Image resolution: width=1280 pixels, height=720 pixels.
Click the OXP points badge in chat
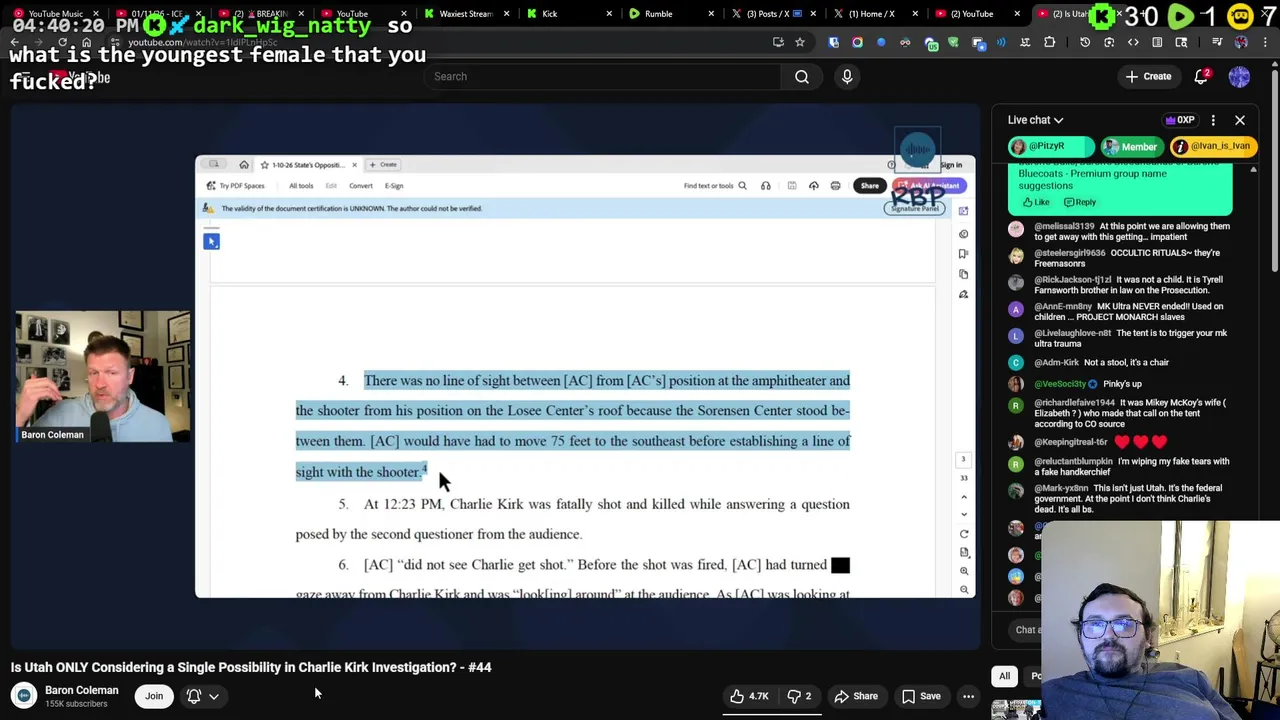[x=1180, y=120]
